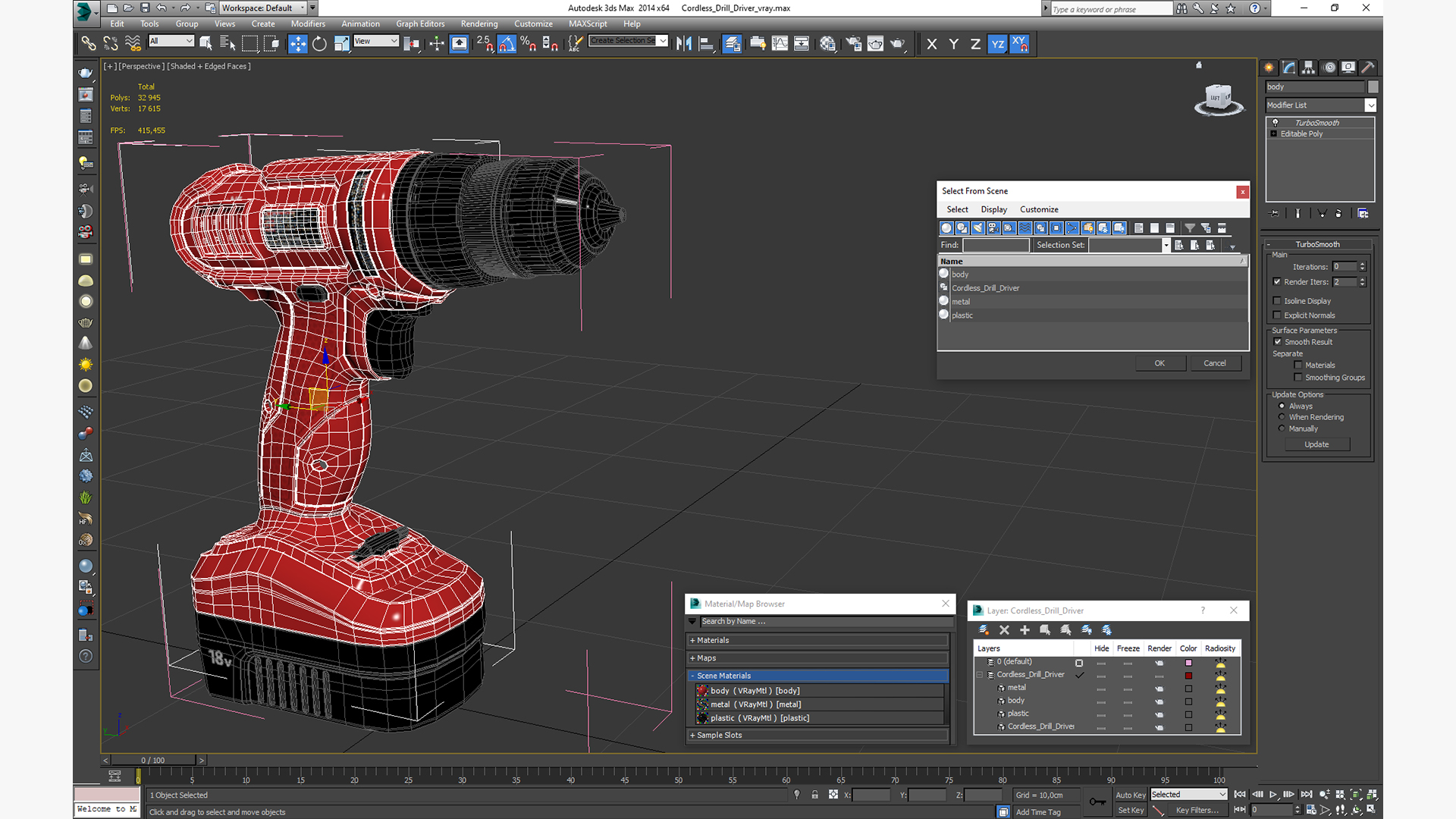
Task: Click Cancel in Select From Scene
Action: [1214, 363]
